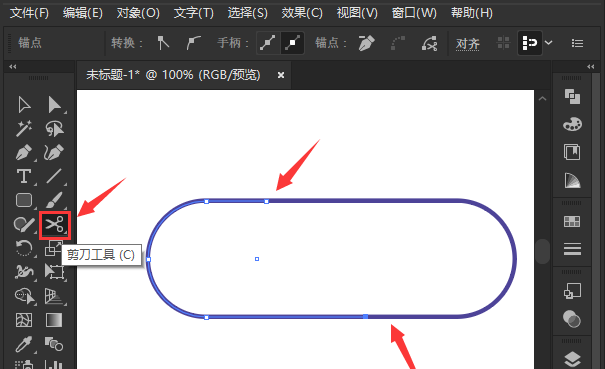Image resolution: width=605 pixels, height=369 pixels.
Task: Open the Swatches grid panel icon
Action: tap(572, 221)
